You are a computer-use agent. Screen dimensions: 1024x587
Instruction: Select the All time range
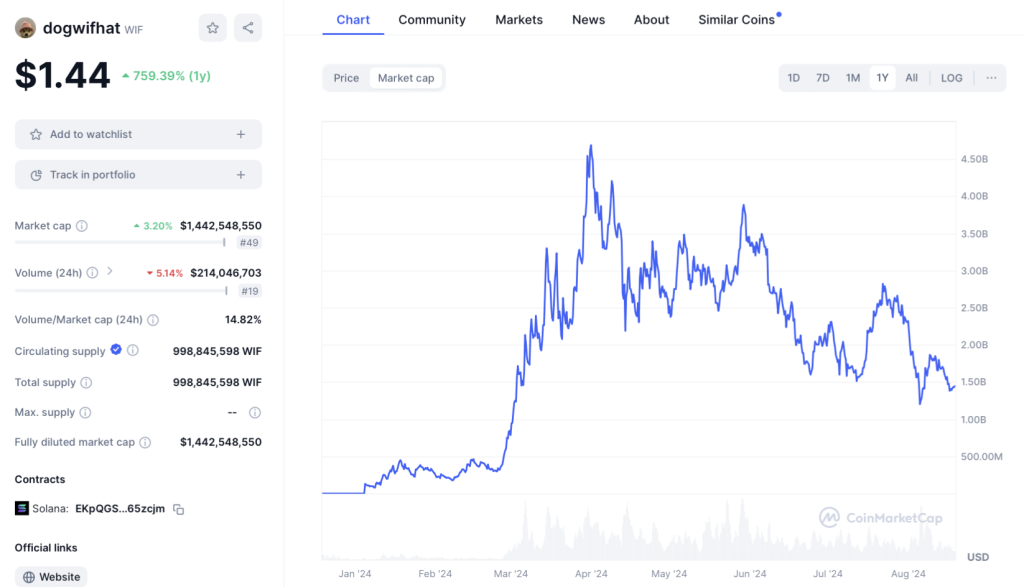click(x=912, y=78)
